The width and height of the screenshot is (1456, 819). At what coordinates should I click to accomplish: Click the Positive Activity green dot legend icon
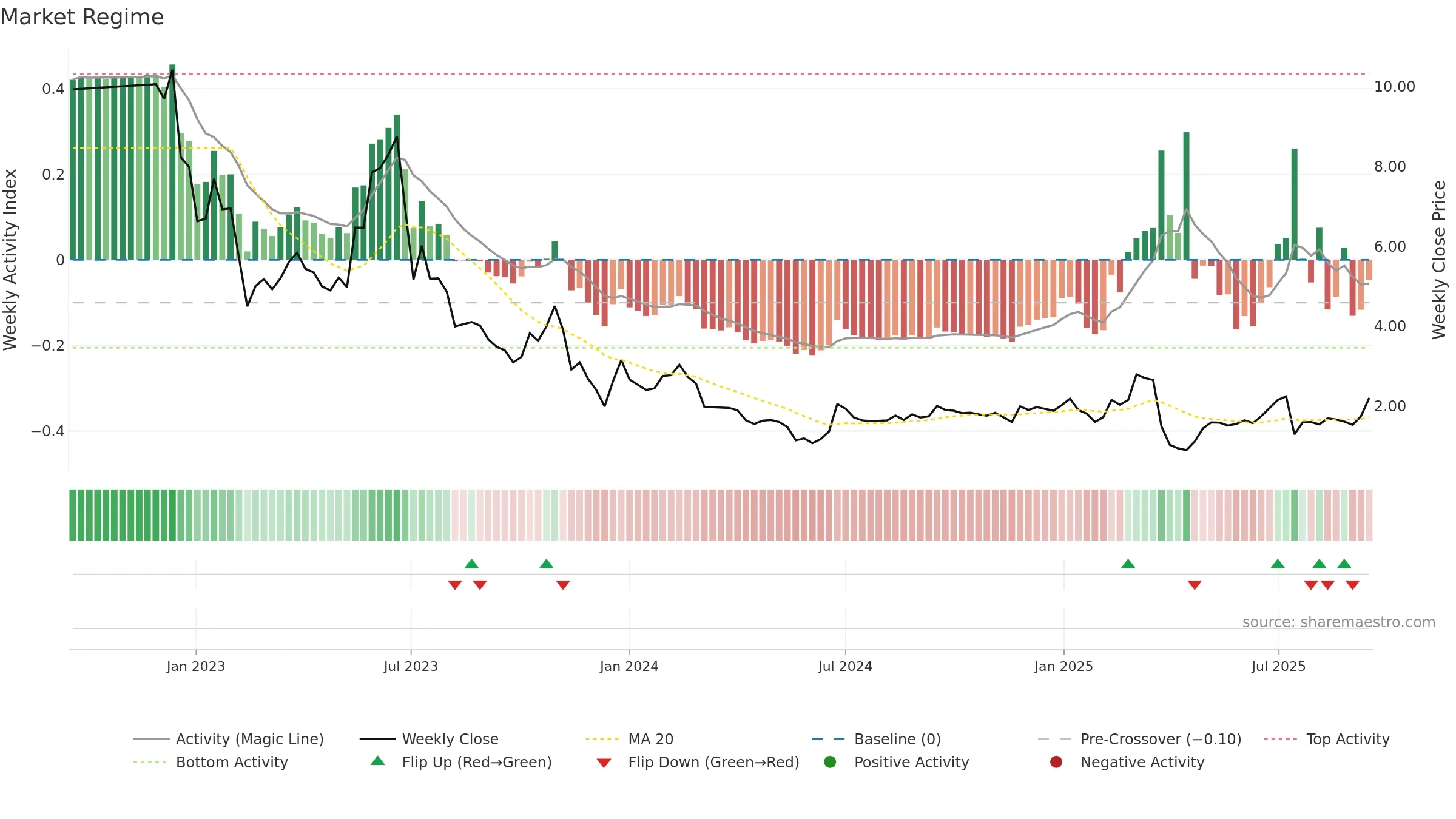coord(830,761)
